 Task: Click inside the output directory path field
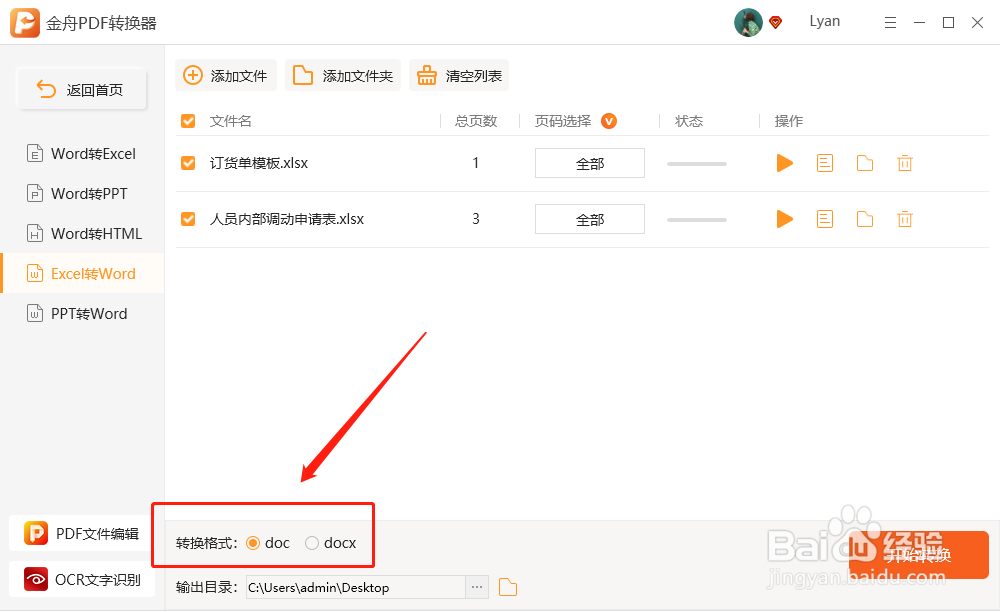point(355,587)
